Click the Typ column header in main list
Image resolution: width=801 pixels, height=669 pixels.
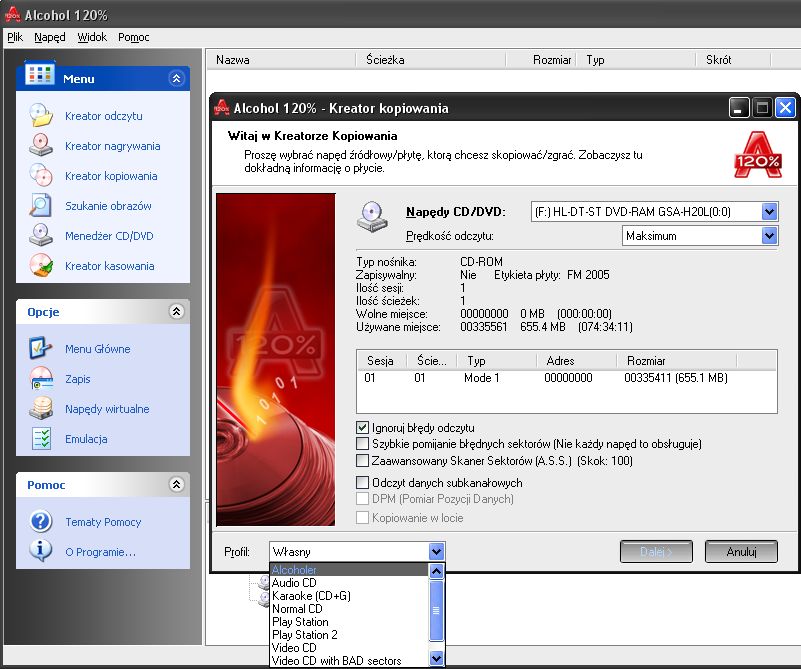[636, 60]
